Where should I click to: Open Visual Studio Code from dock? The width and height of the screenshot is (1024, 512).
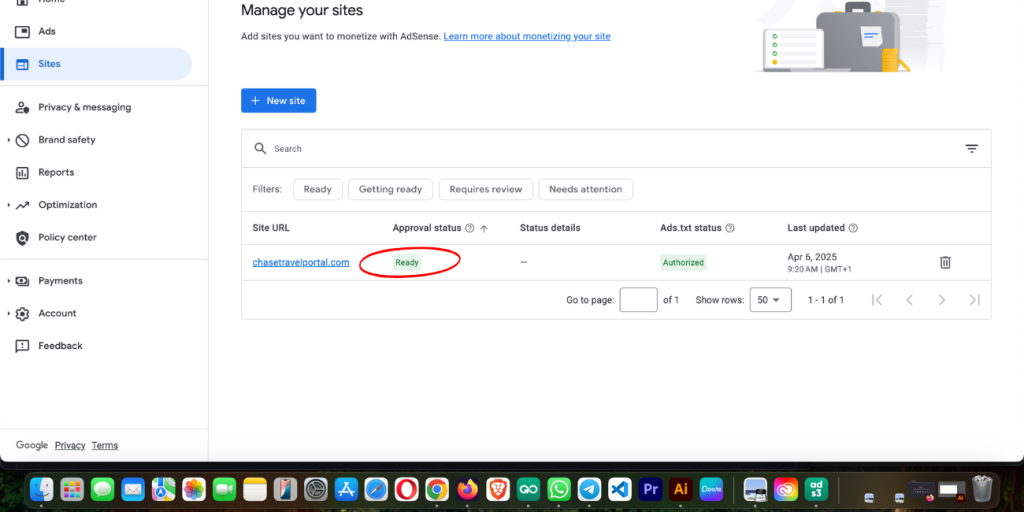click(619, 488)
